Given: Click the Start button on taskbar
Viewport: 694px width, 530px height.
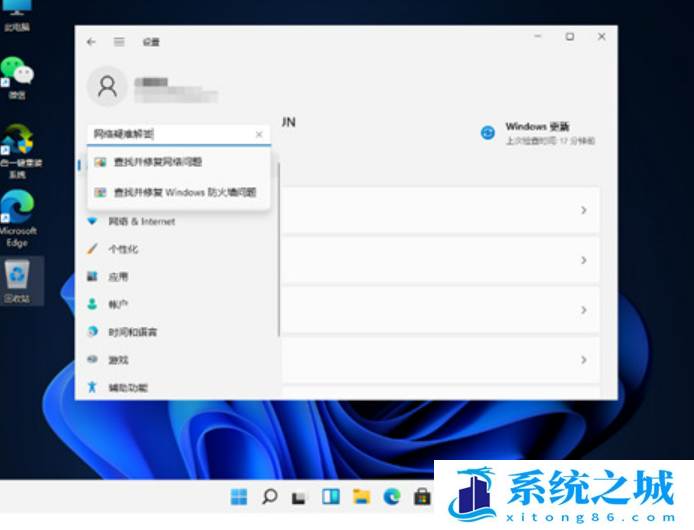Looking at the screenshot, I should pos(239,496).
